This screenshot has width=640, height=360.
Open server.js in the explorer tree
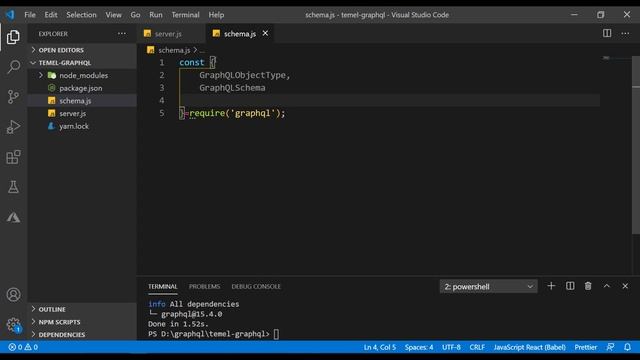tap(82, 113)
